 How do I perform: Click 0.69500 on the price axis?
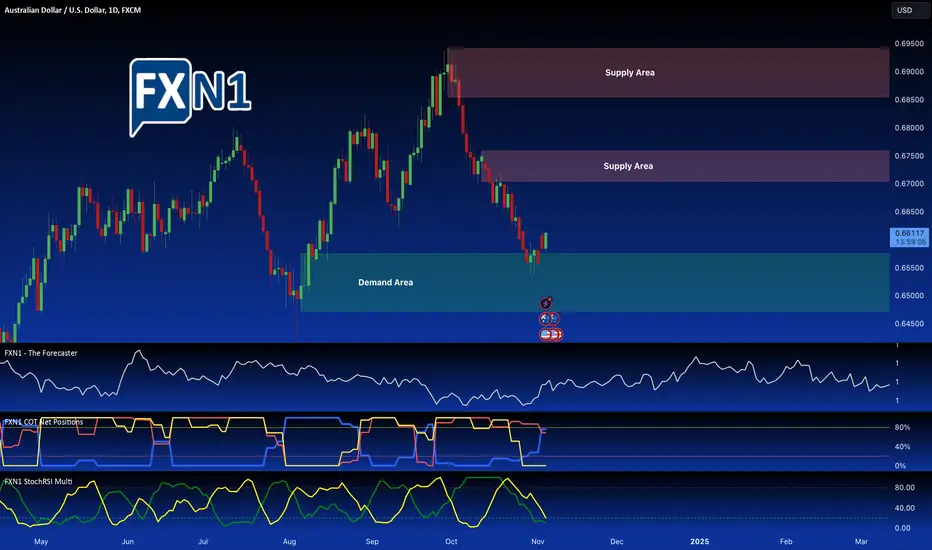[x=909, y=44]
